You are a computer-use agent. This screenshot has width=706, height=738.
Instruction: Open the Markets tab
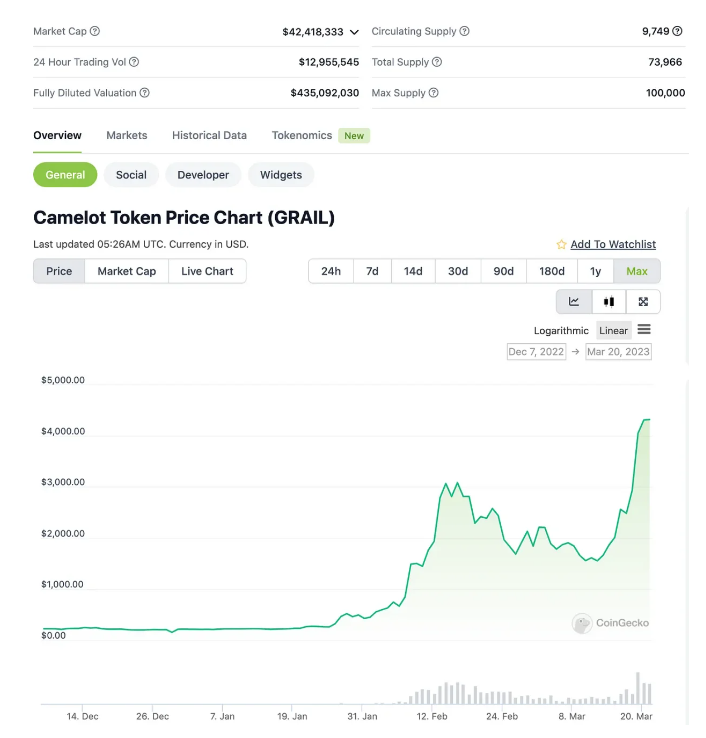click(127, 136)
